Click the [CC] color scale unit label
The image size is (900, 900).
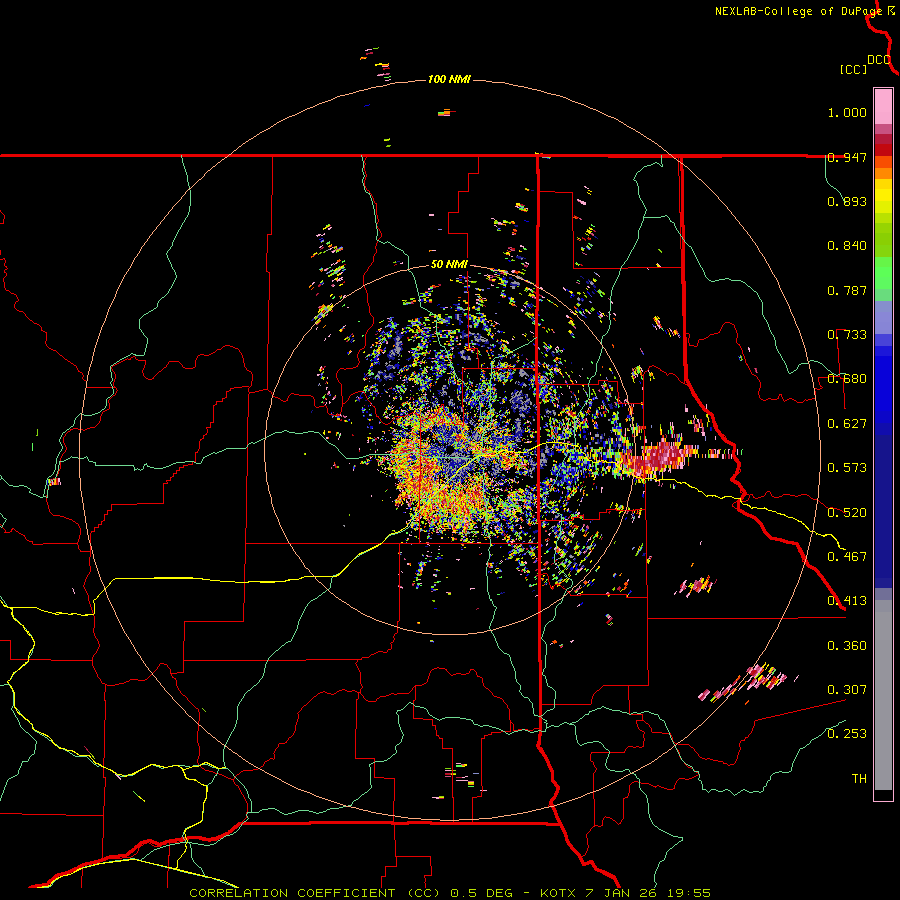(852, 69)
